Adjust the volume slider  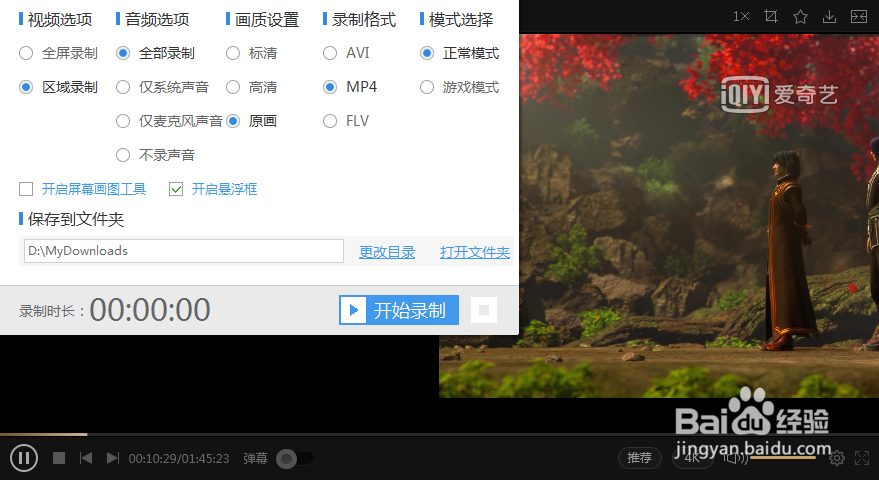(783, 458)
